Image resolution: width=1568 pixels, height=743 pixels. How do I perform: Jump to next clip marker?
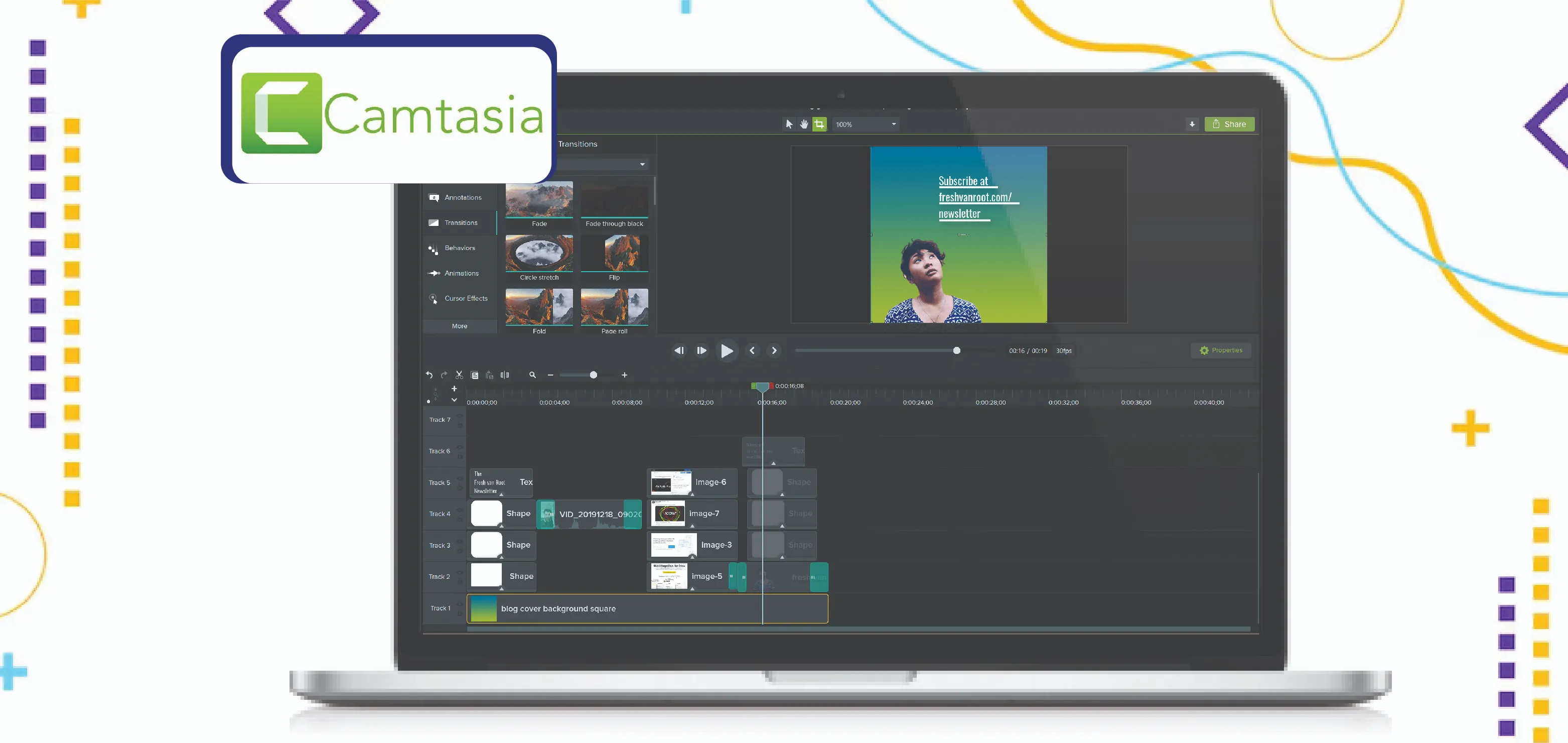[774, 351]
